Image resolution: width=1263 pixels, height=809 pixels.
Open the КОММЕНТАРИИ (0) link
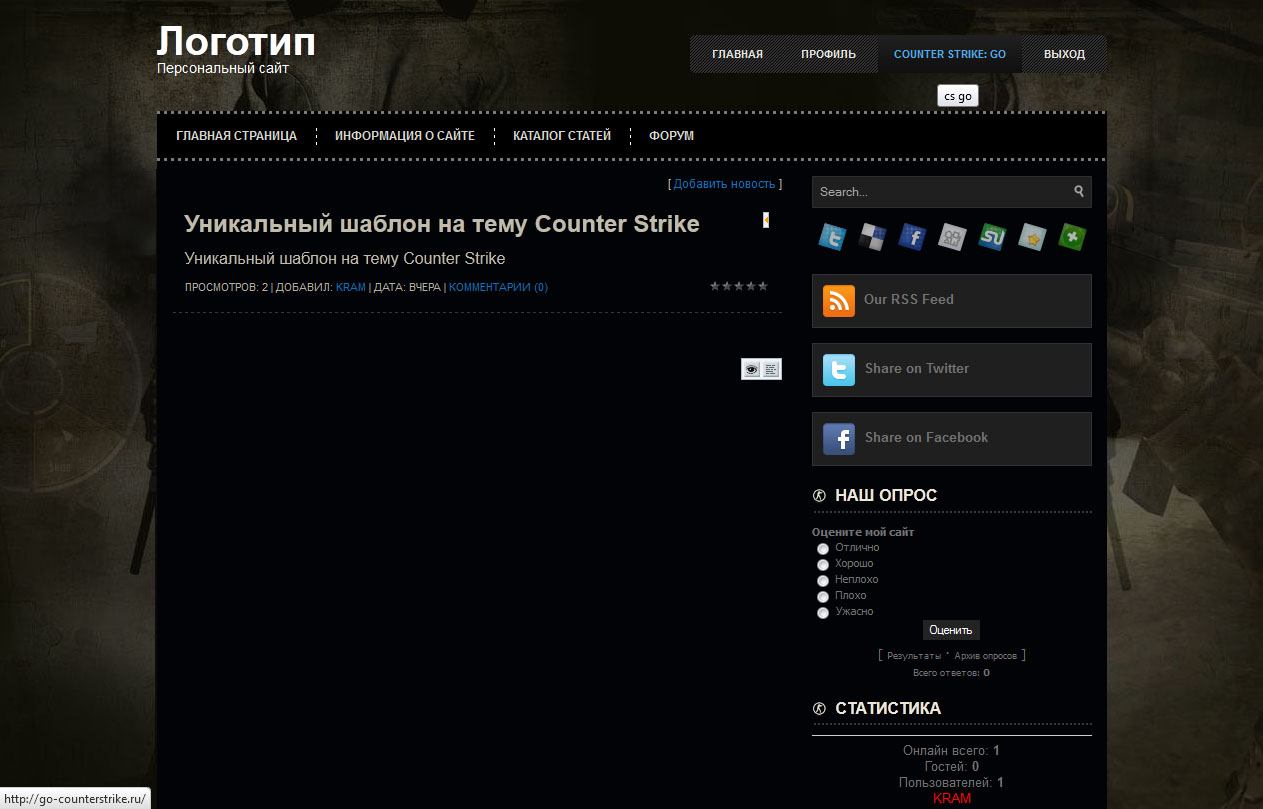point(498,287)
